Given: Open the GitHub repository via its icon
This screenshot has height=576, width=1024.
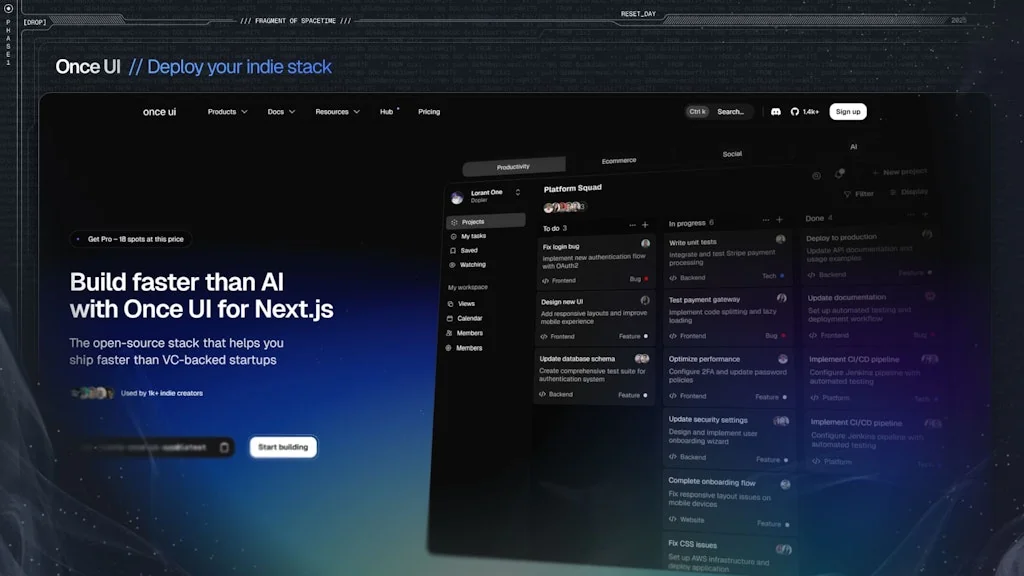Looking at the screenshot, I should (795, 111).
